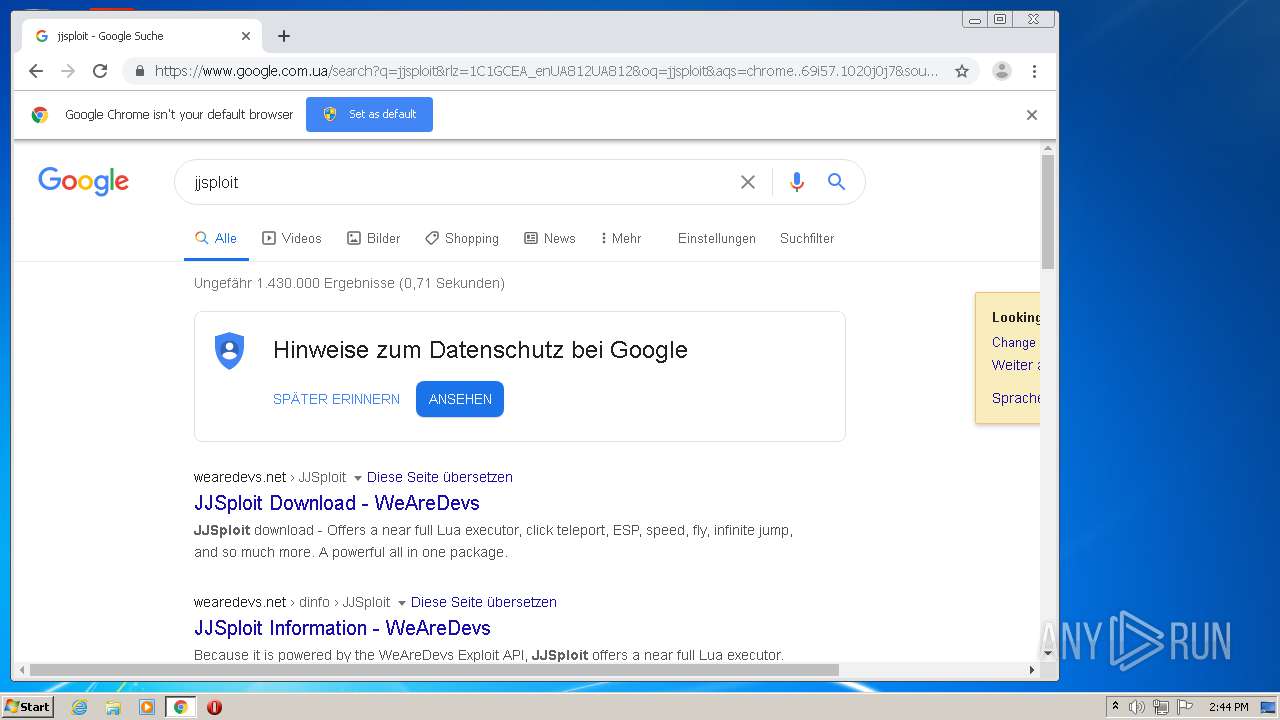Click the Change link in yellow box
The width and height of the screenshot is (1280, 720).
pos(1014,342)
